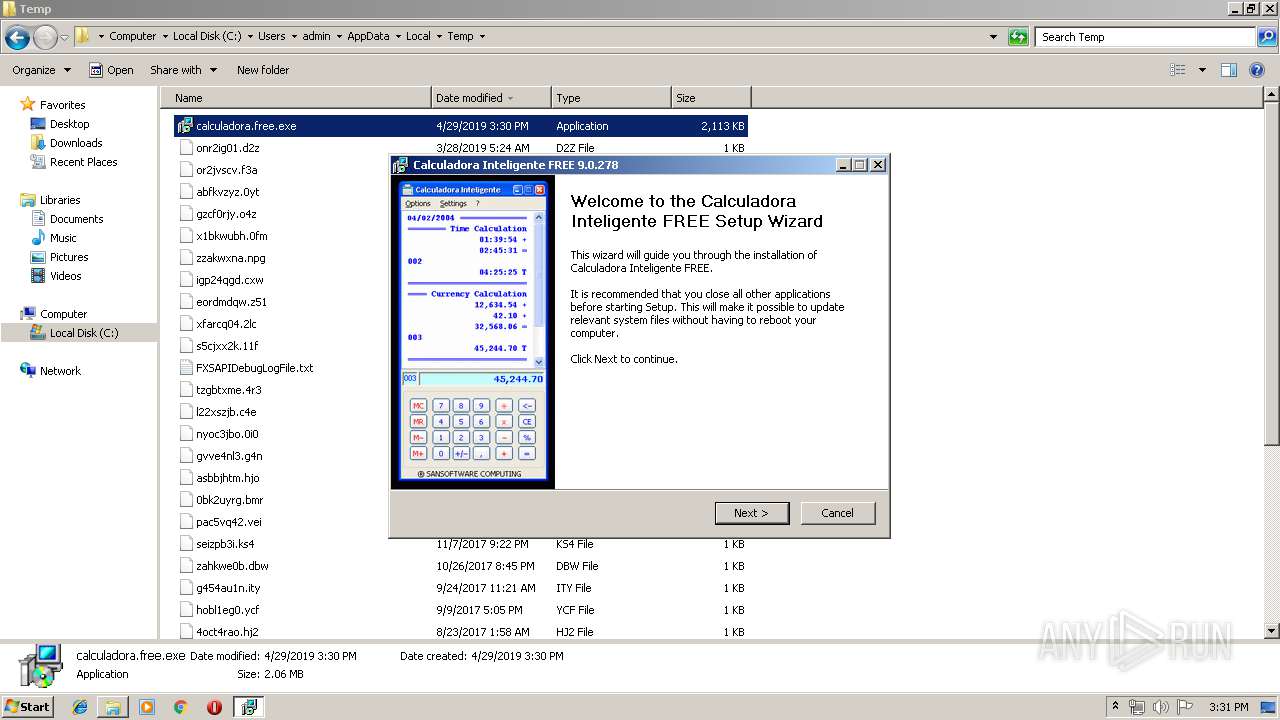Click Local in the address breadcrumb
The height and width of the screenshot is (720, 1280).
(418, 36)
